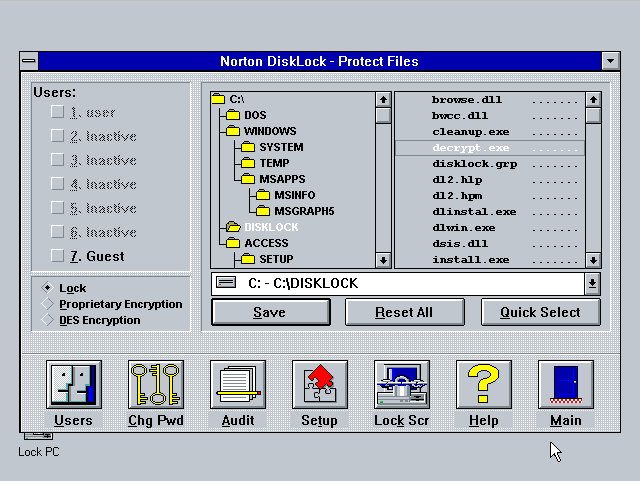Click the Lock Scr computer icon

pos(402,384)
